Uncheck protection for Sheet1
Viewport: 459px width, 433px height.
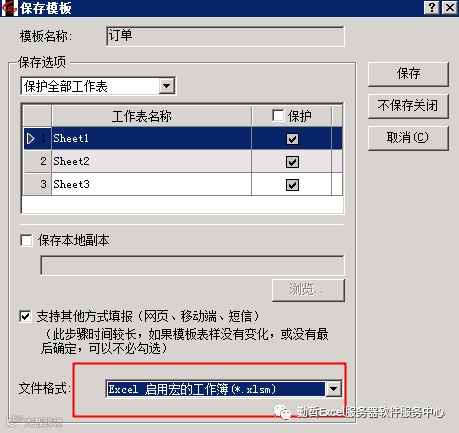click(292, 139)
